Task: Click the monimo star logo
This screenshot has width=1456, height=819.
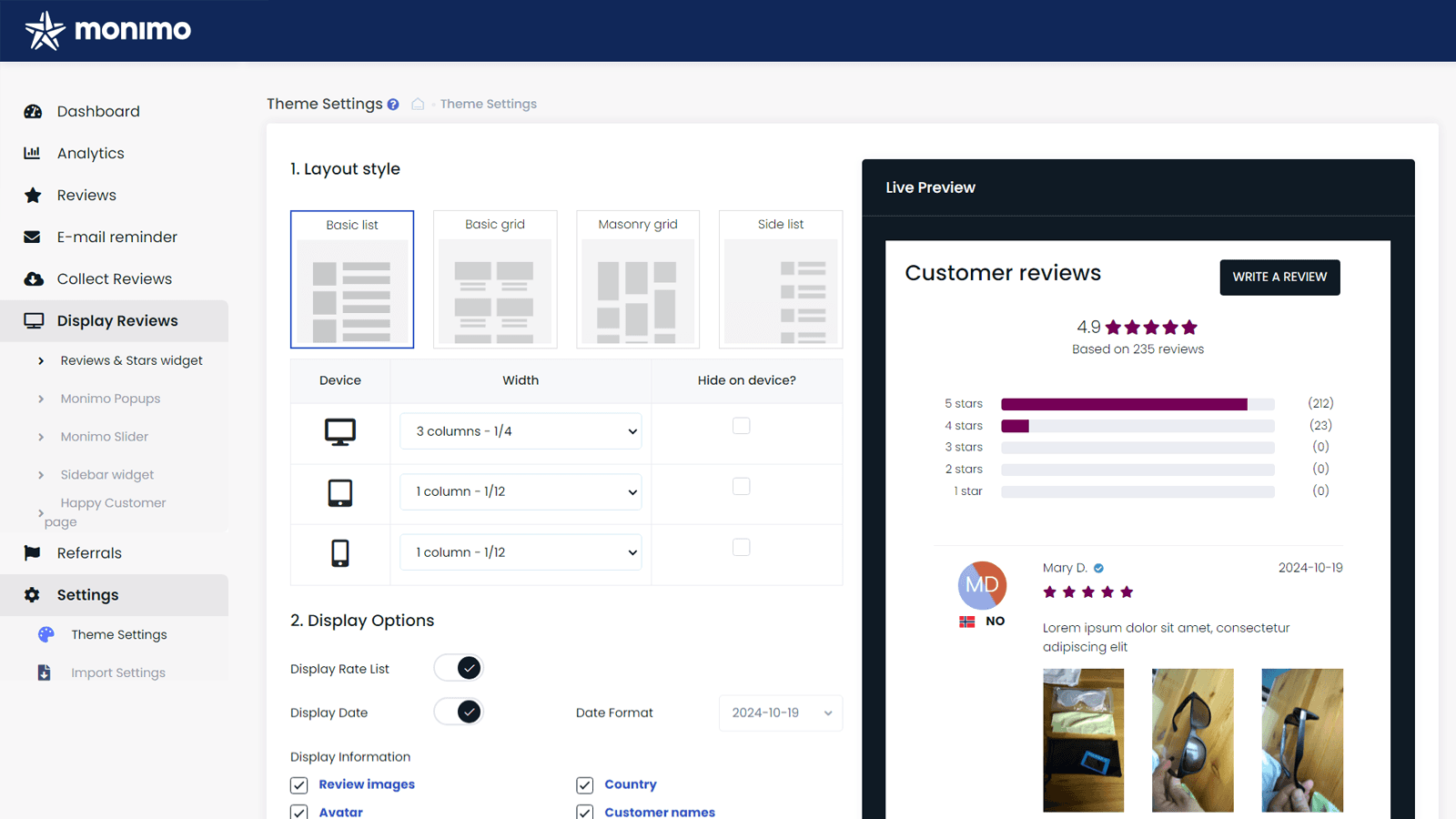Action: point(45,29)
